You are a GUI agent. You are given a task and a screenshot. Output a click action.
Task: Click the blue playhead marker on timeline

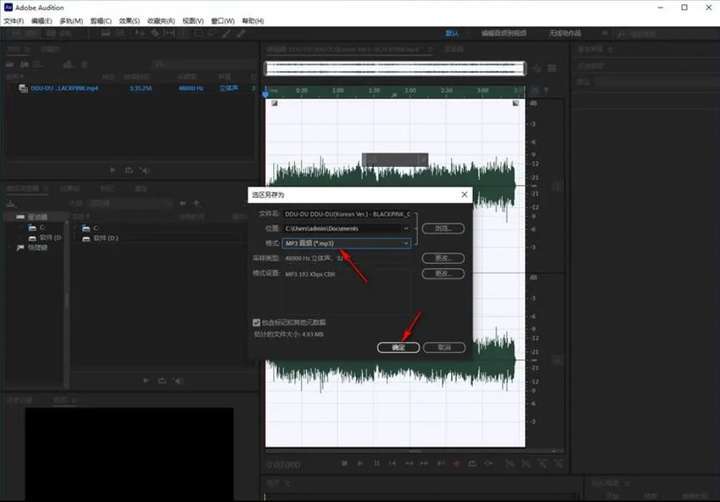(x=265, y=92)
